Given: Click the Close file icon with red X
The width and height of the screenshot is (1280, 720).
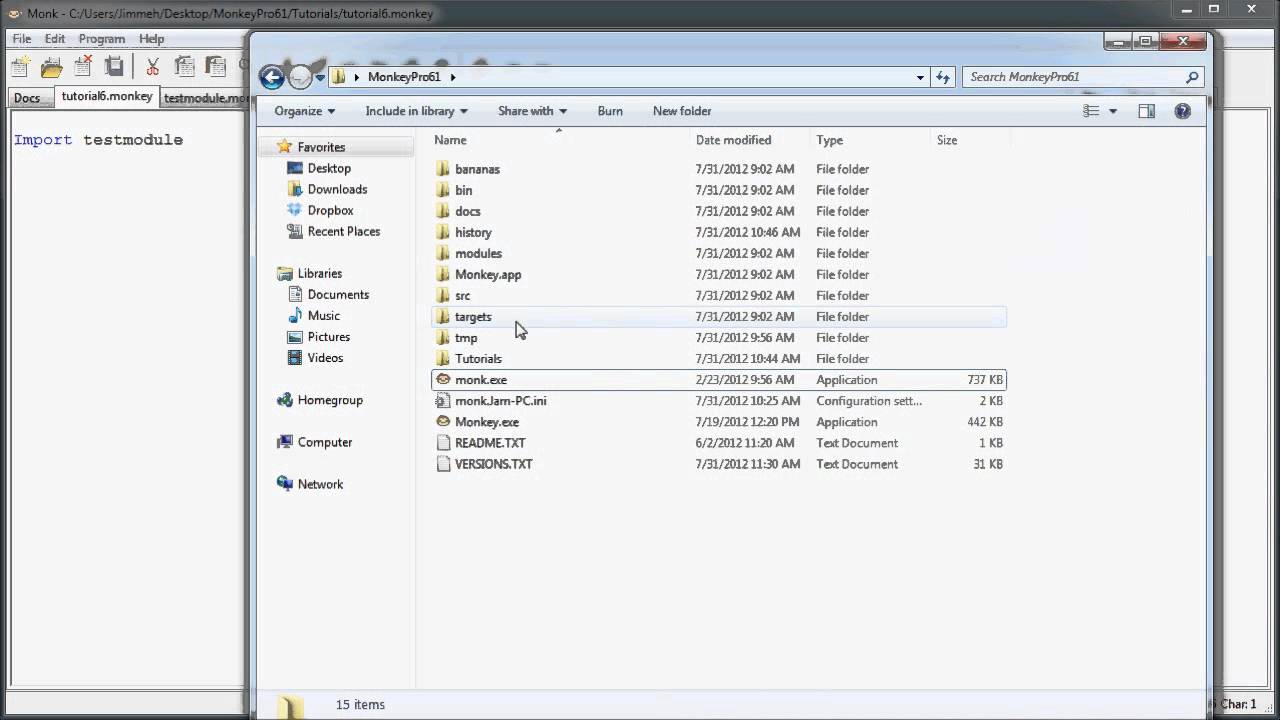Looking at the screenshot, I should tap(83, 67).
